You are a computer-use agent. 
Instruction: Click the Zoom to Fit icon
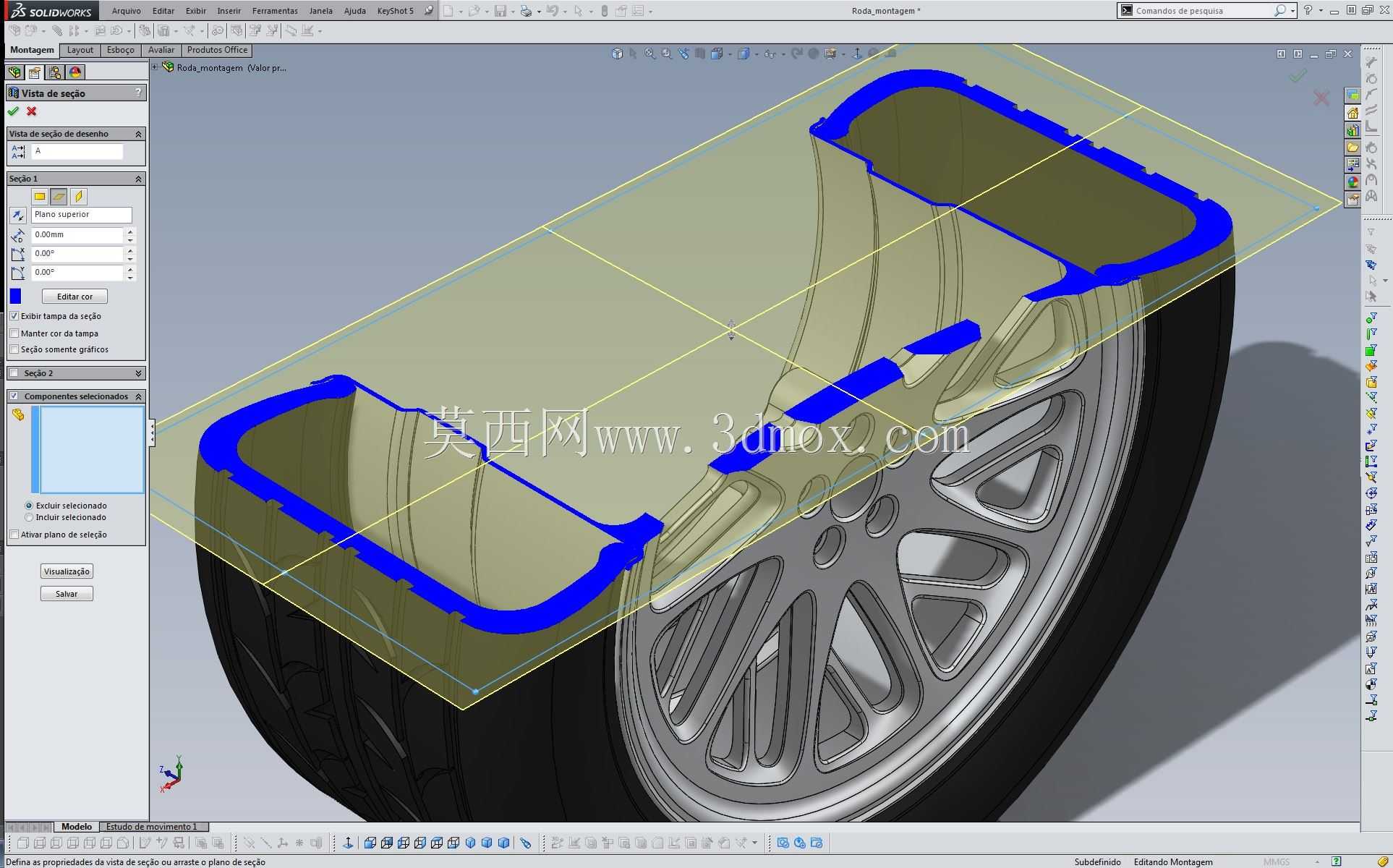(650, 54)
